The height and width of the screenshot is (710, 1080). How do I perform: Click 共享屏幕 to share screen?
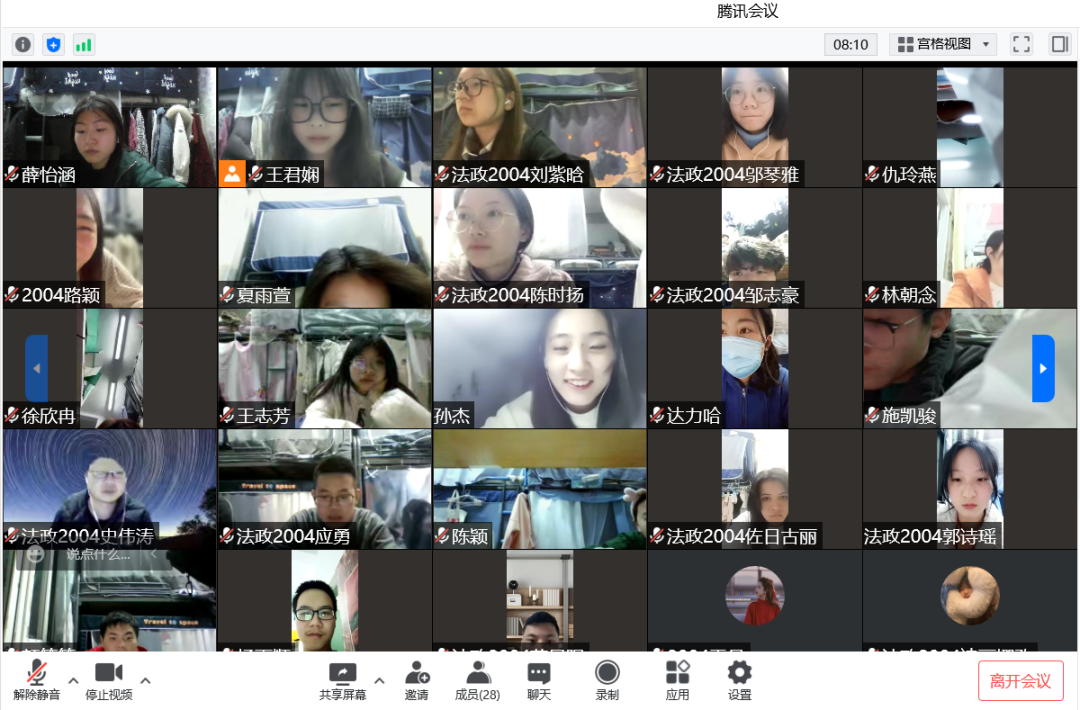342,680
